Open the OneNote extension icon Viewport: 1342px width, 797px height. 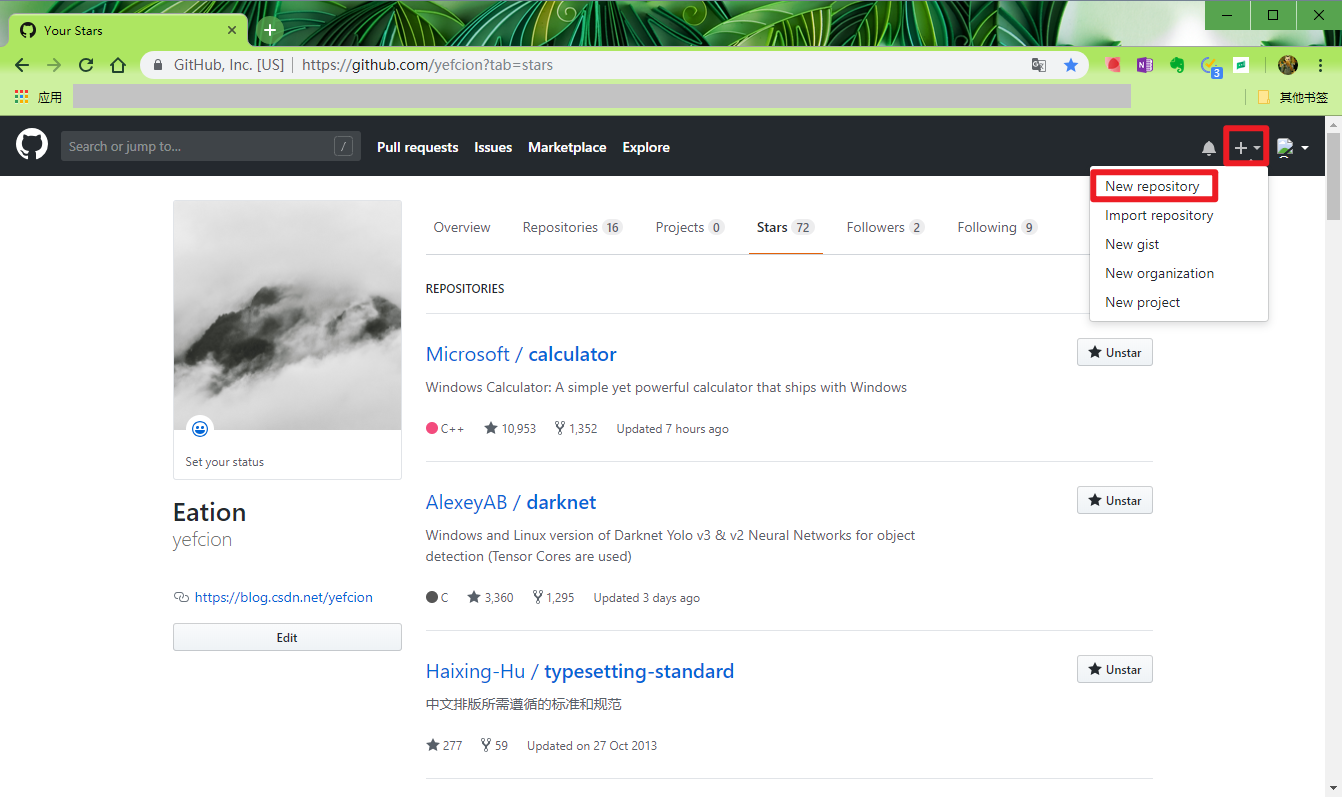click(x=1145, y=65)
